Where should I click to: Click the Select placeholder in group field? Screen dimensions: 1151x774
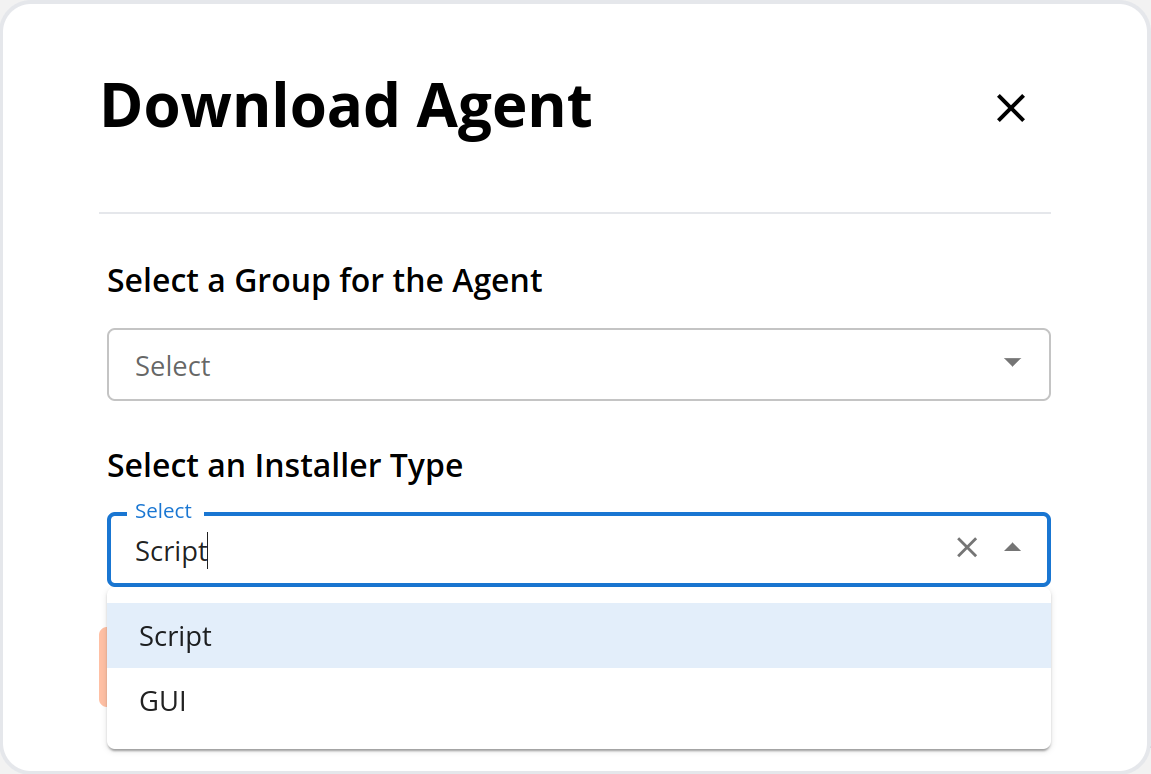pyautogui.click(x=173, y=366)
